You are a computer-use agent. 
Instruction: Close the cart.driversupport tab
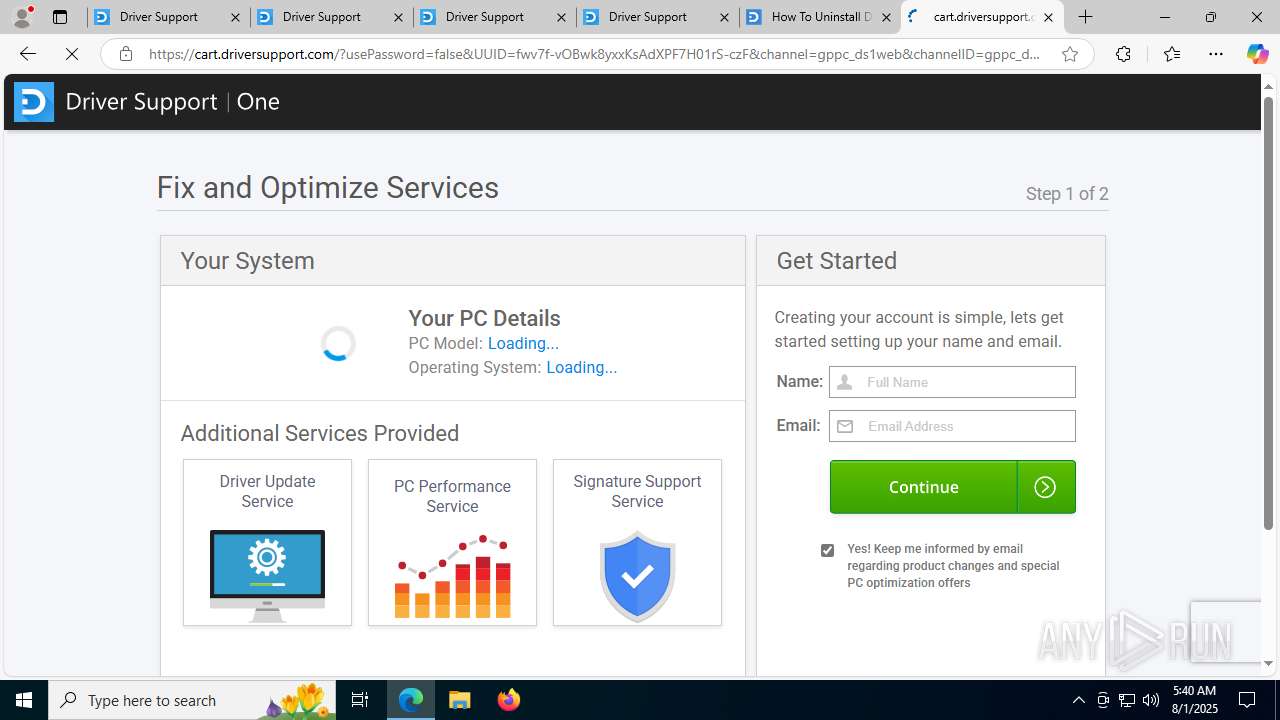1048,17
